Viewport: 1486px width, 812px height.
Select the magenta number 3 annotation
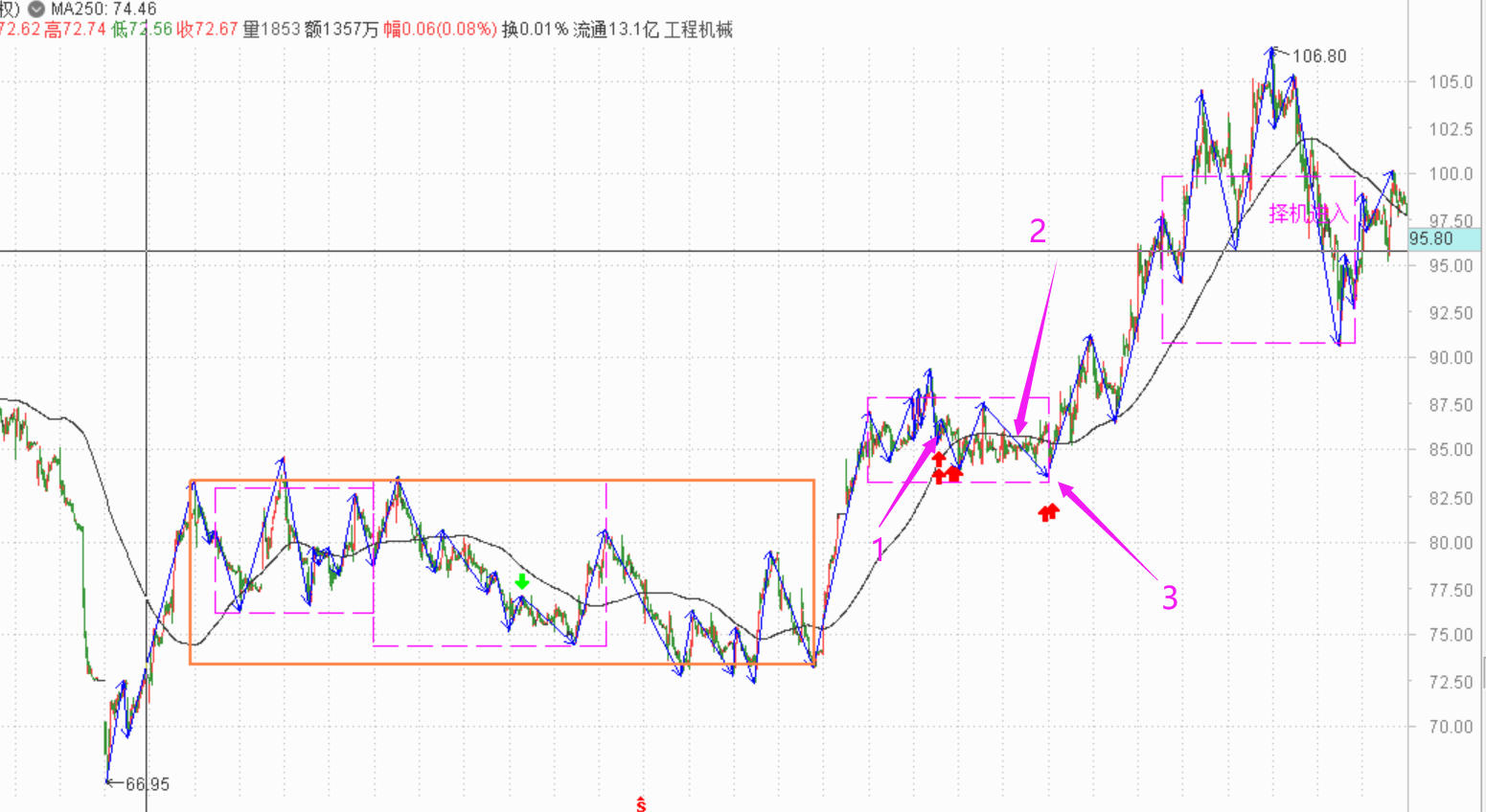point(1169,598)
